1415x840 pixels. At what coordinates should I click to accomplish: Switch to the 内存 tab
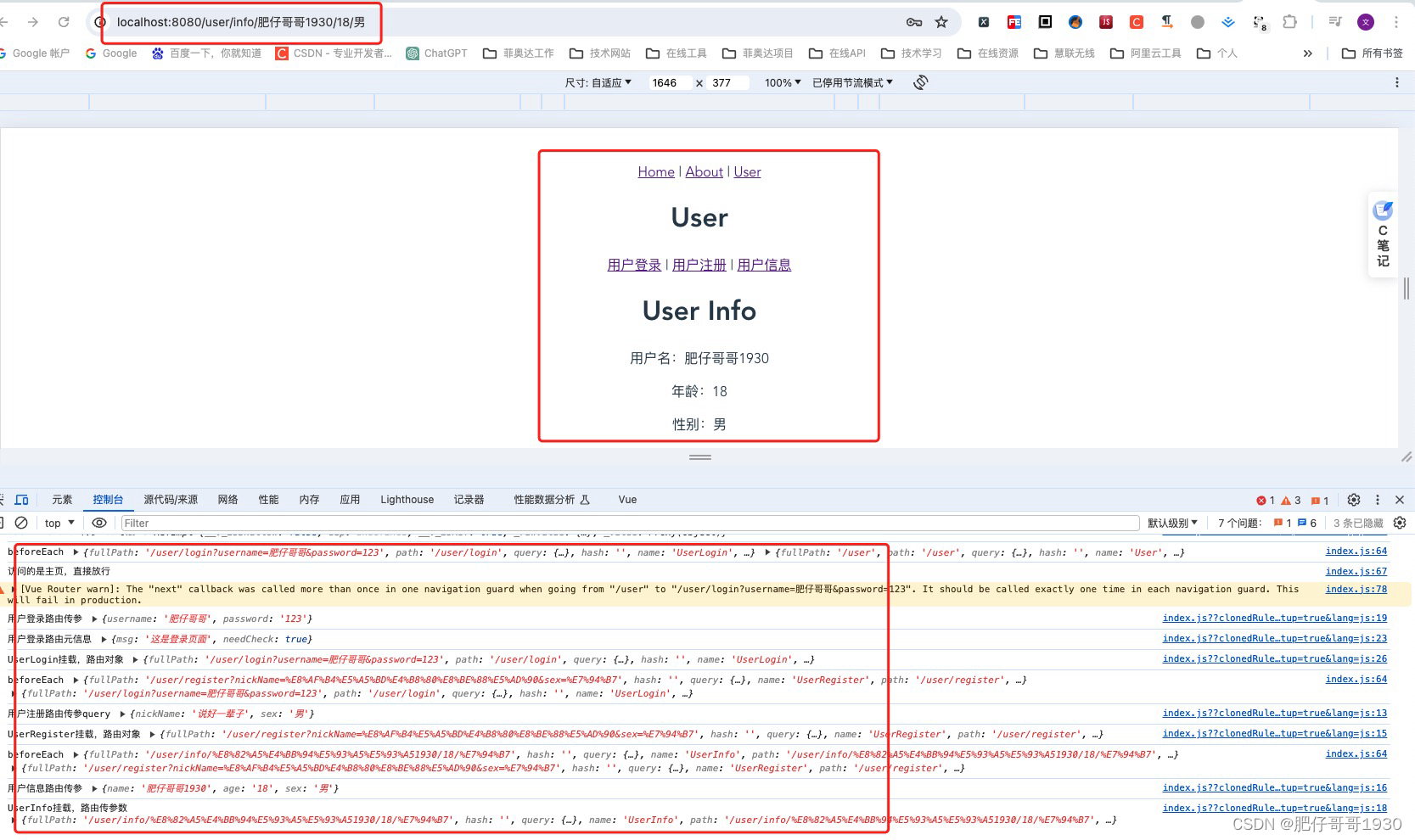(309, 500)
